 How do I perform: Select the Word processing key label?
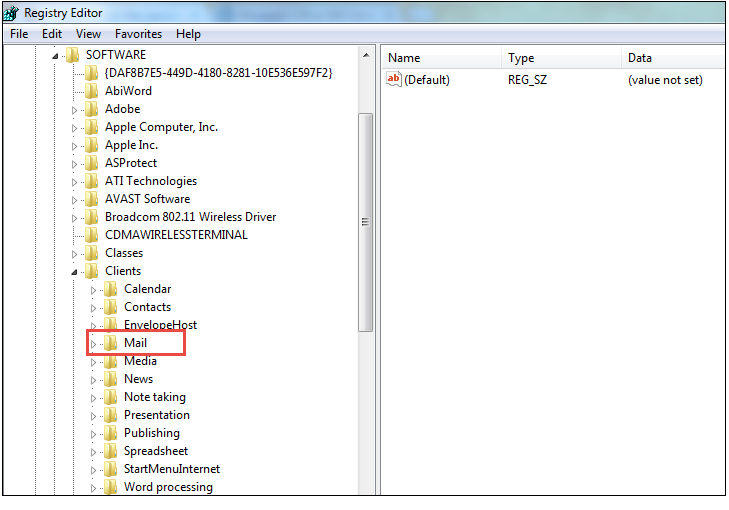[x=168, y=487]
